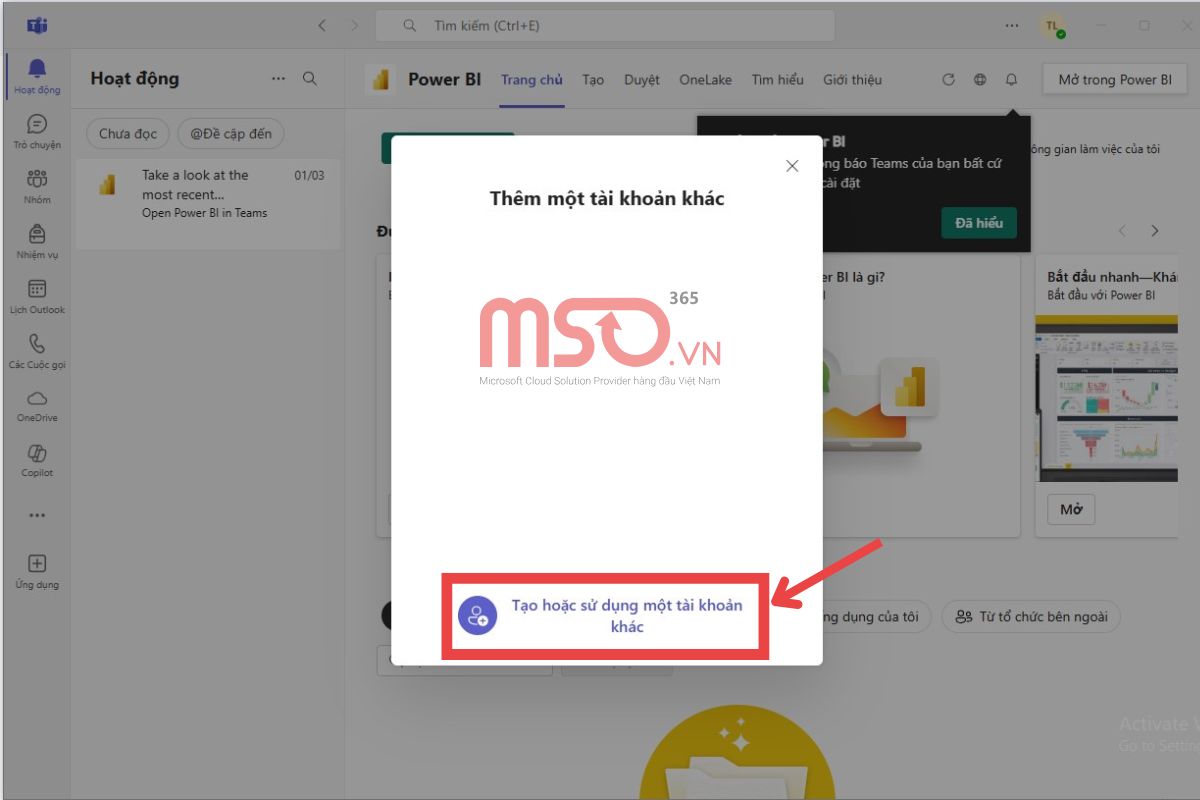The image size is (1200, 800).
Task: Close the Thêm một tài khoản khác dialog
Action: [792, 166]
